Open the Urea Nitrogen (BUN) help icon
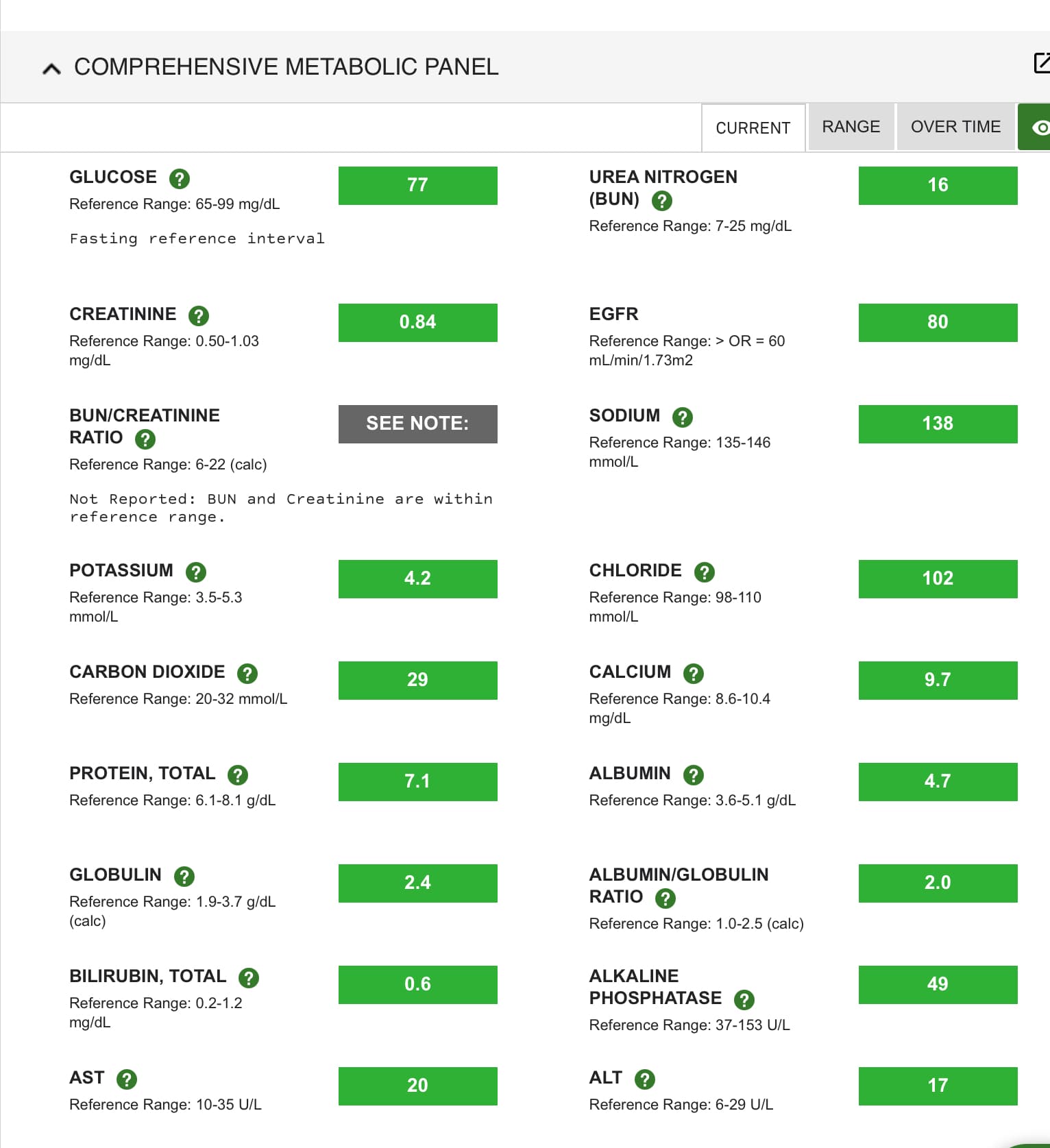Screen dimensions: 1050x1148 (661, 201)
